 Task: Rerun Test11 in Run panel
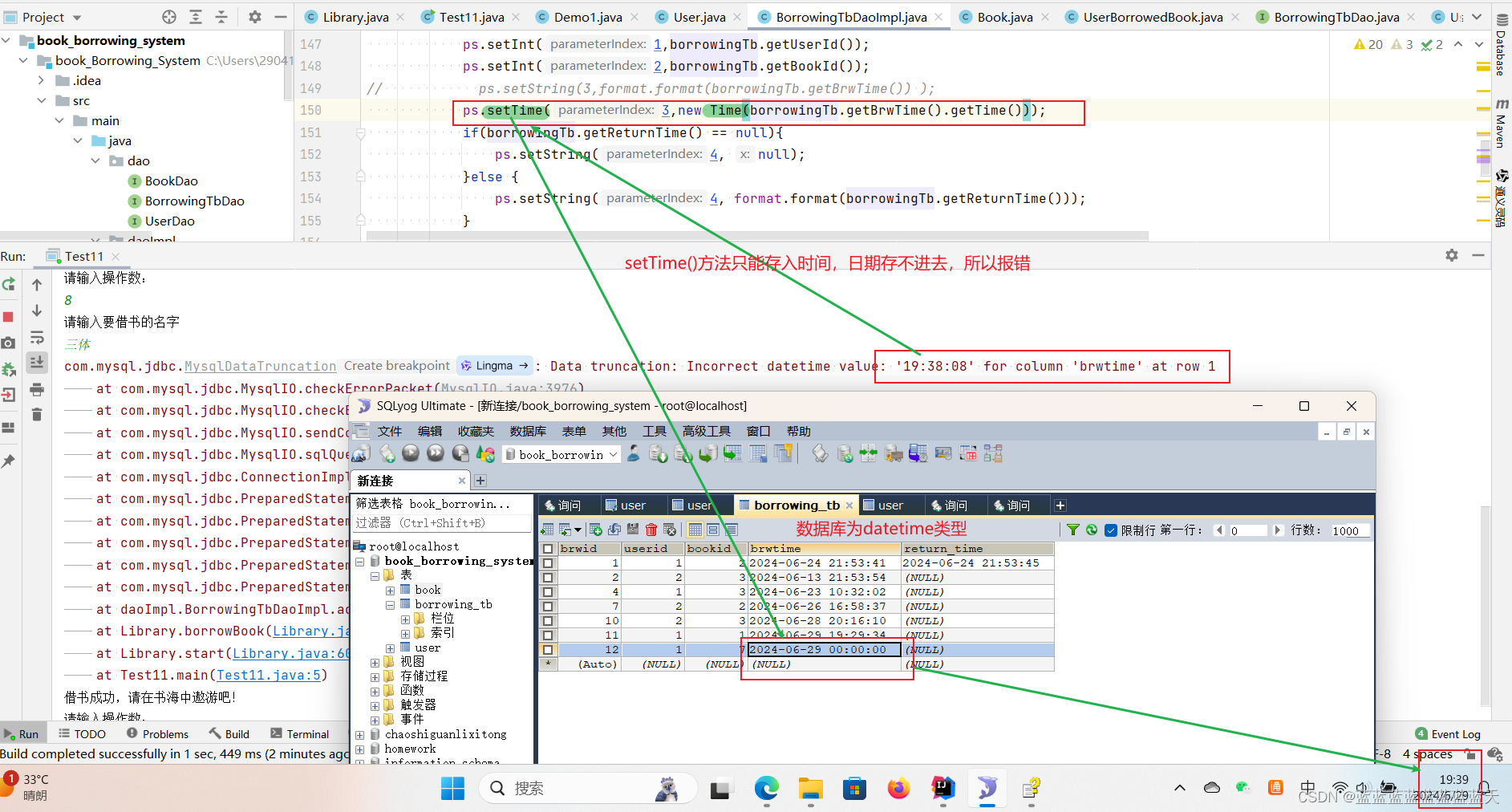coord(9,284)
